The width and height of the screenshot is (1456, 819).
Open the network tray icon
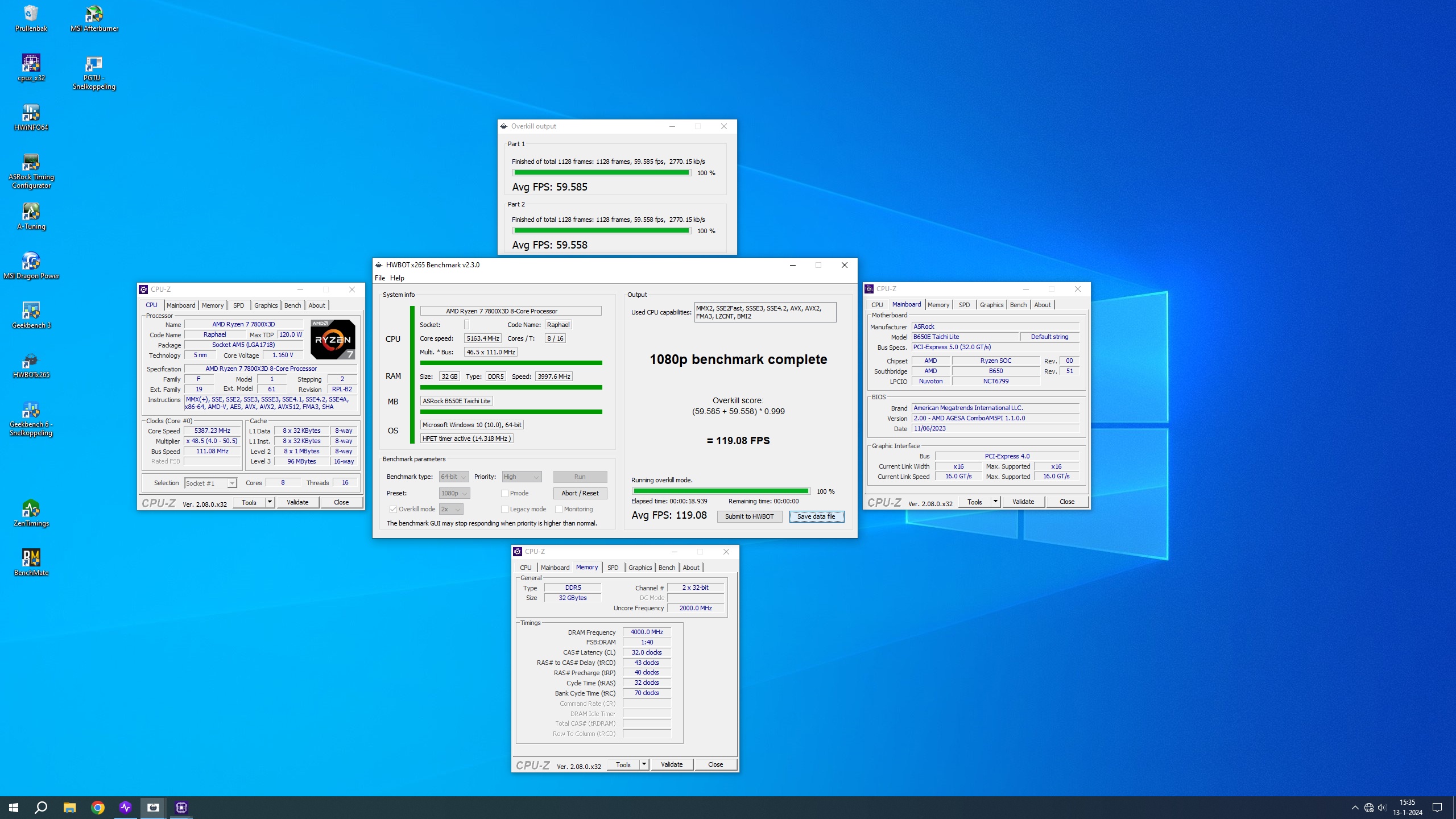(x=1369, y=808)
